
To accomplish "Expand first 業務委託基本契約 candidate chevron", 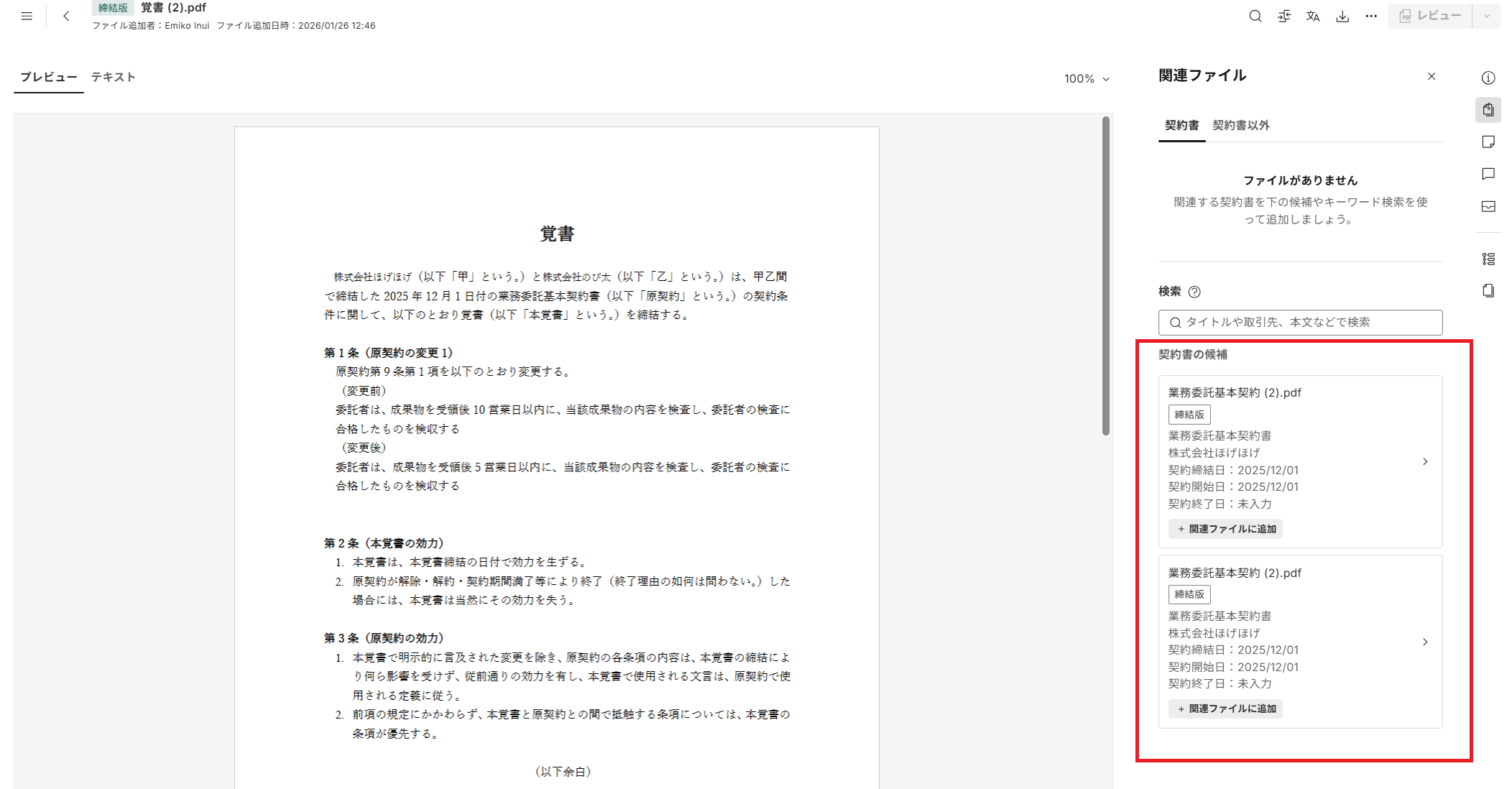I will click(1425, 461).
